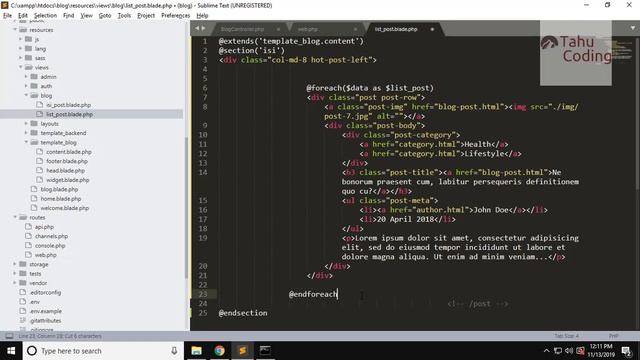Screen dimensions: 640x360
Task: Open the notifications action center
Action: [x=627, y=351]
